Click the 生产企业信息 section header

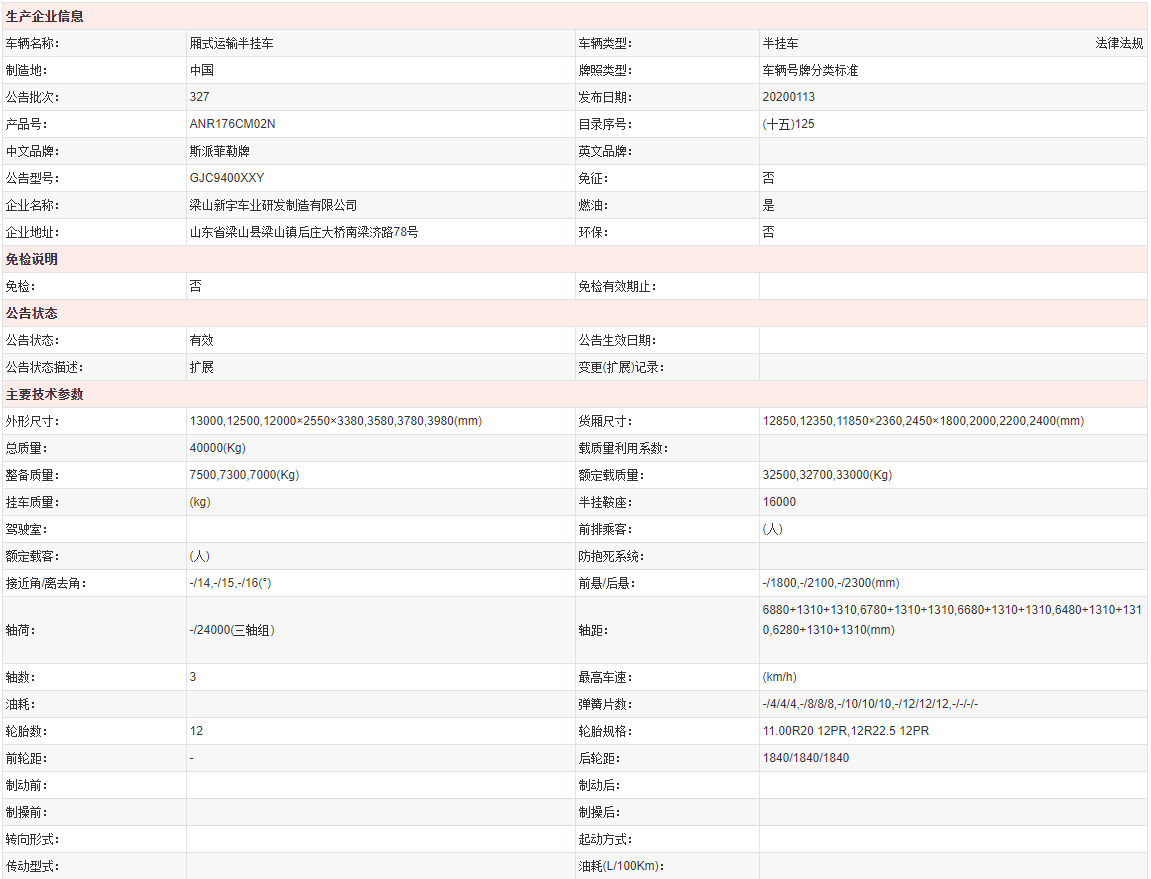45,16
